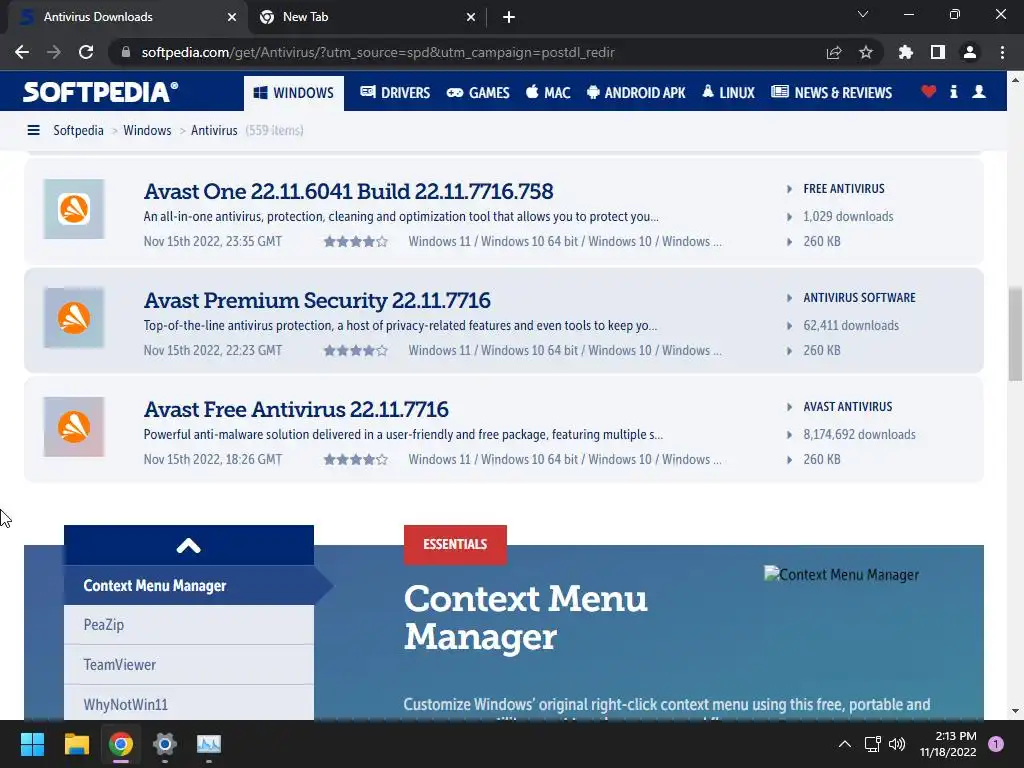Click the AVAST ANTIVIRUS category tag
The height and width of the screenshot is (768, 1024).
pos(848,407)
